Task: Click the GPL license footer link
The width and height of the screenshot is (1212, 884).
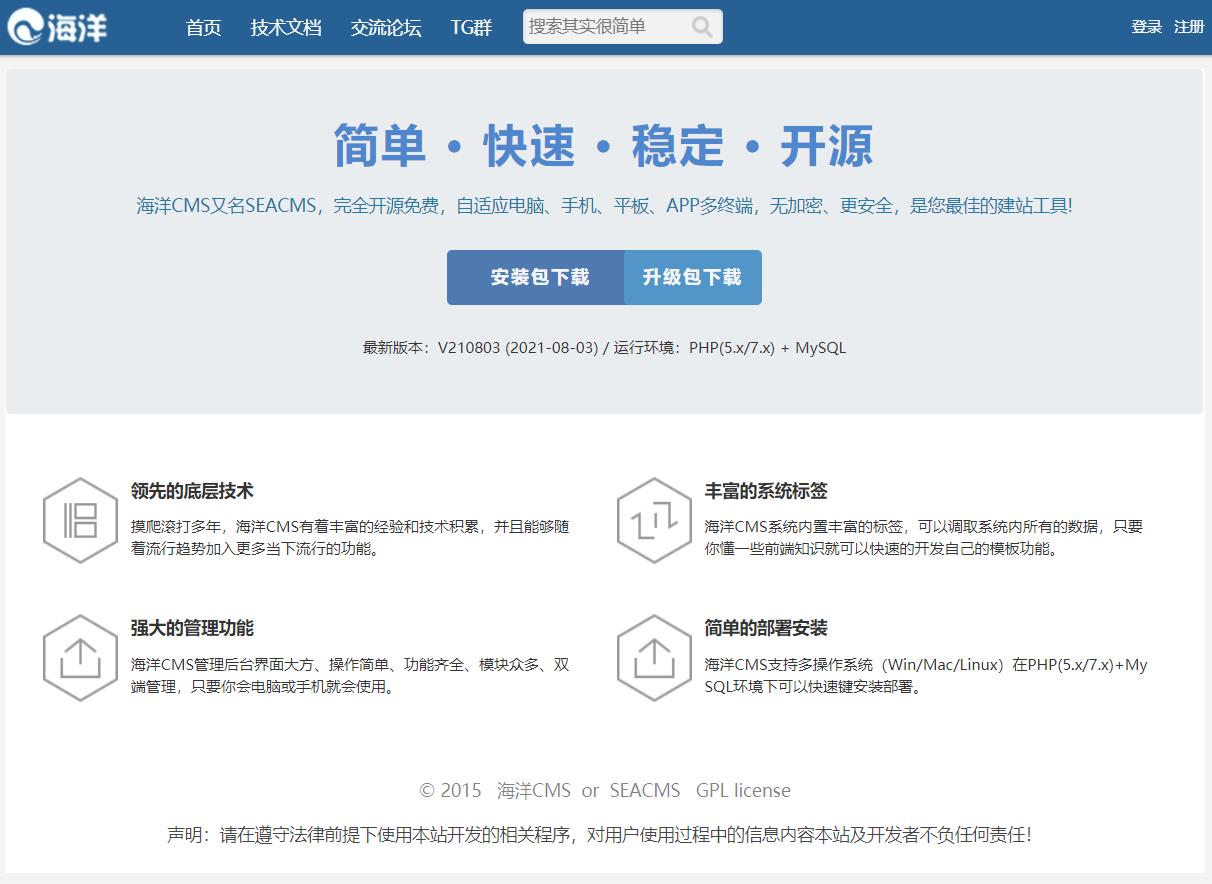Action: point(744,790)
